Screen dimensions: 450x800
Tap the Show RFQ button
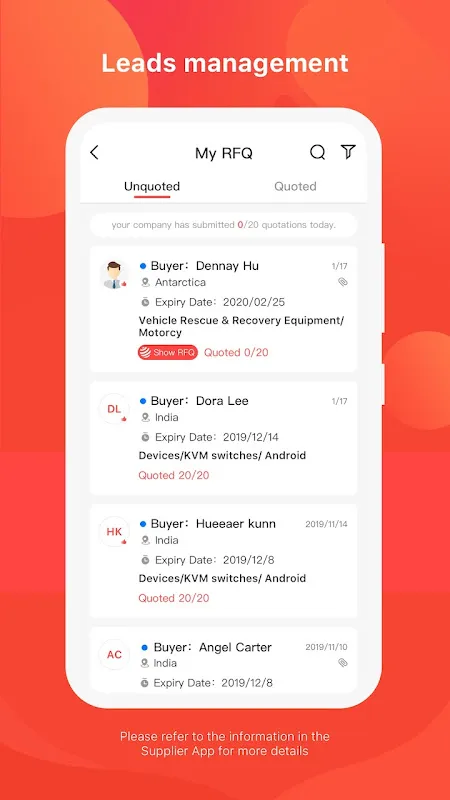(x=167, y=353)
